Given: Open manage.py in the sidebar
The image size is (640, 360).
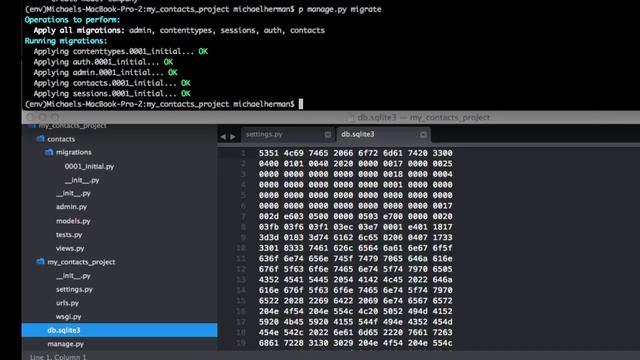Looking at the screenshot, I should (65, 344).
